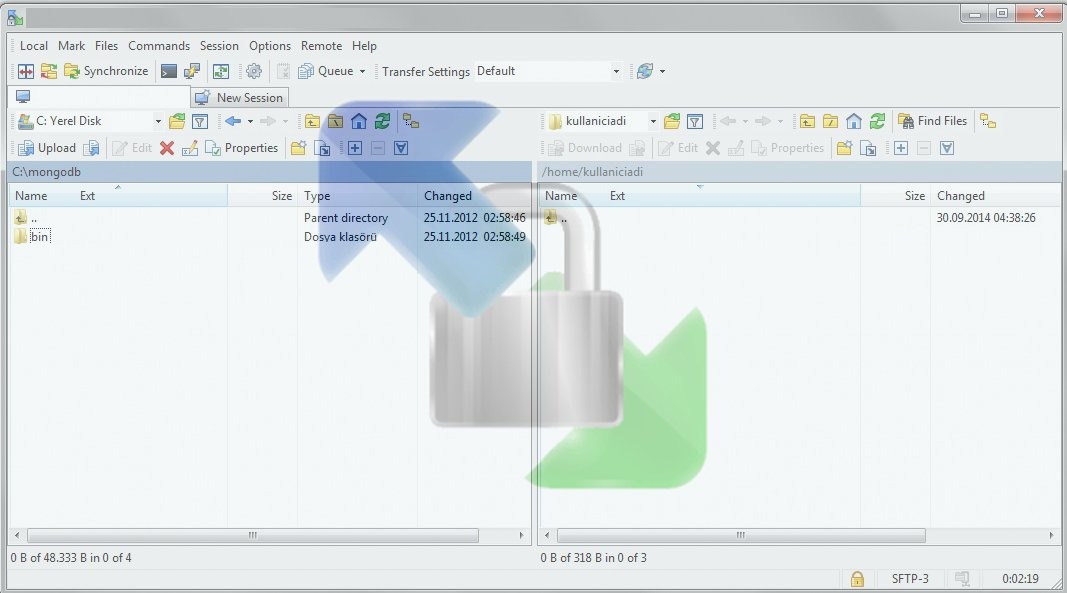
Task: Open the Transfer Settings Default dropdown
Action: click(548, 71)
